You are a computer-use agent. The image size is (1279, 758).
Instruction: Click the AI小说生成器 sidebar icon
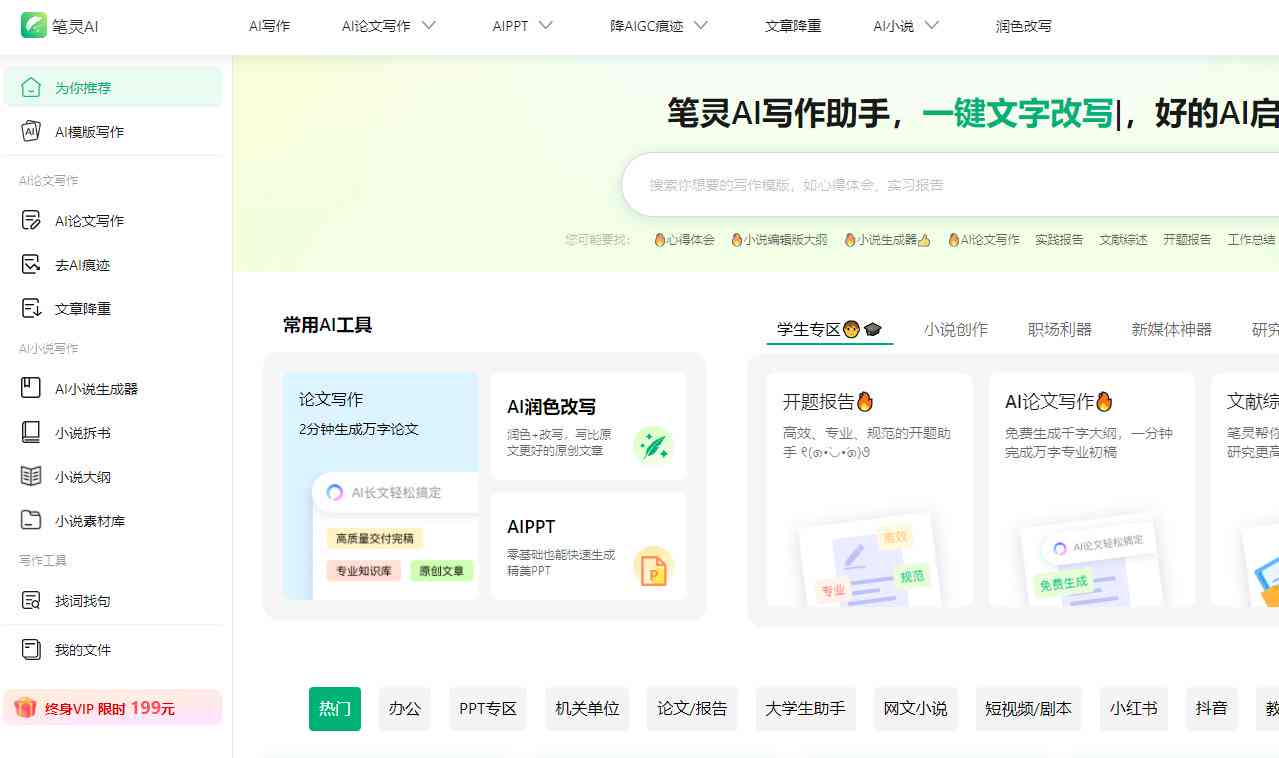tap(31, 388)
